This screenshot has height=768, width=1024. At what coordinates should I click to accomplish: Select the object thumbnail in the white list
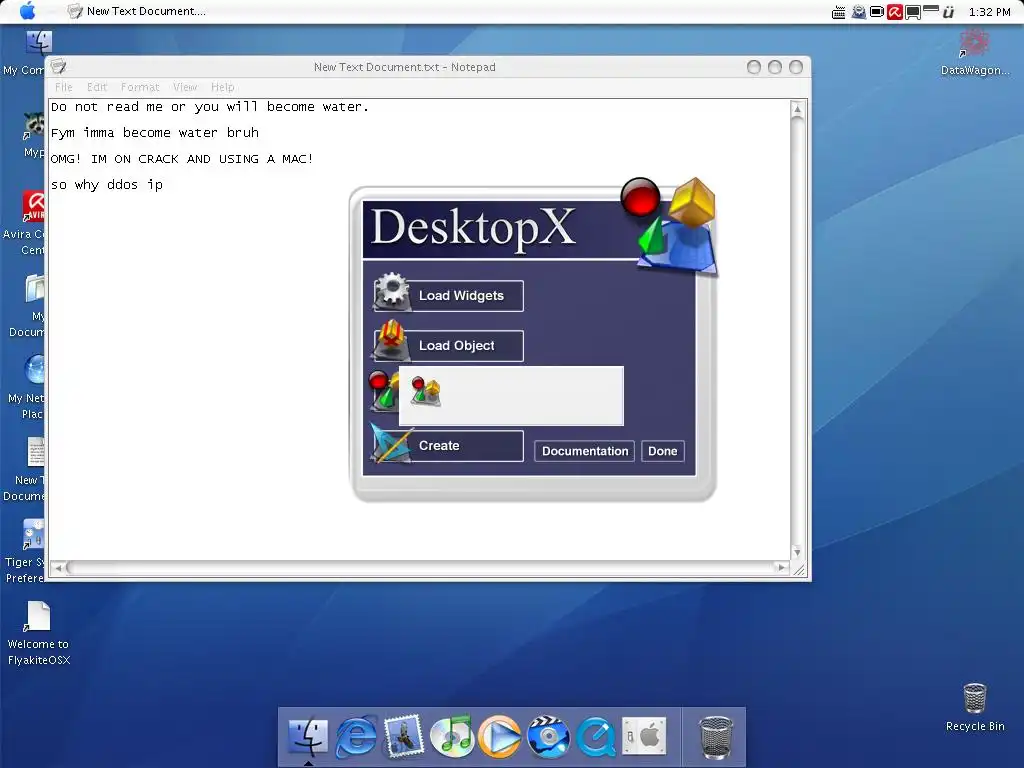[426, 392]
